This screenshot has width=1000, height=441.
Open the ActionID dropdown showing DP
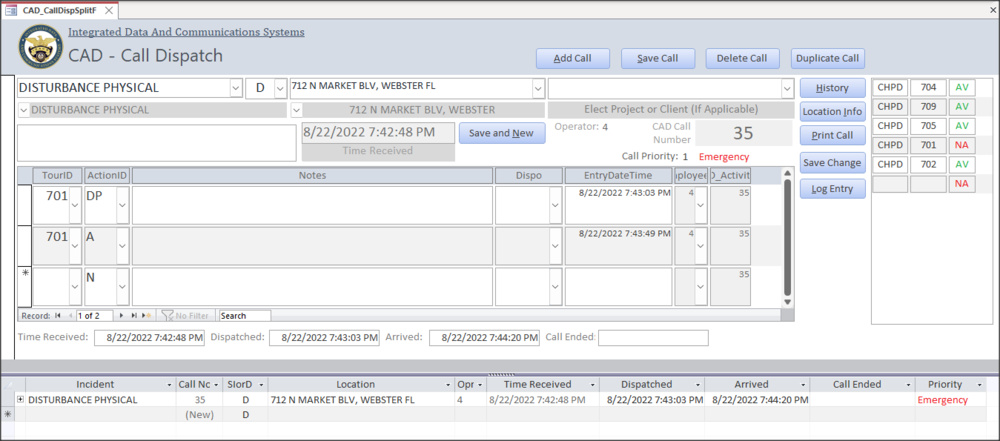tap(122, 206)
